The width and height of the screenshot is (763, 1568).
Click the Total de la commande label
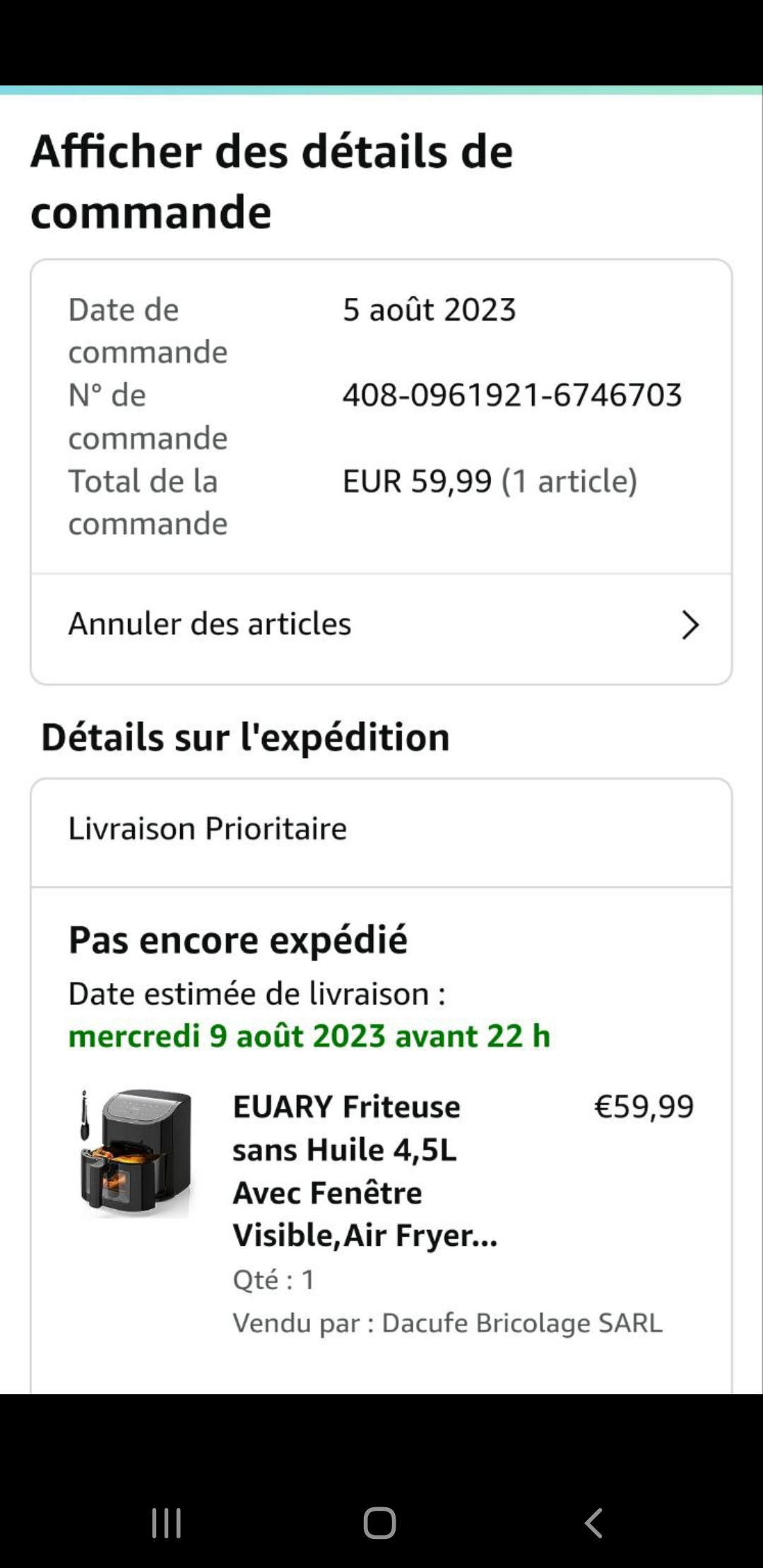pyautogui.click(x=148, y=502)
